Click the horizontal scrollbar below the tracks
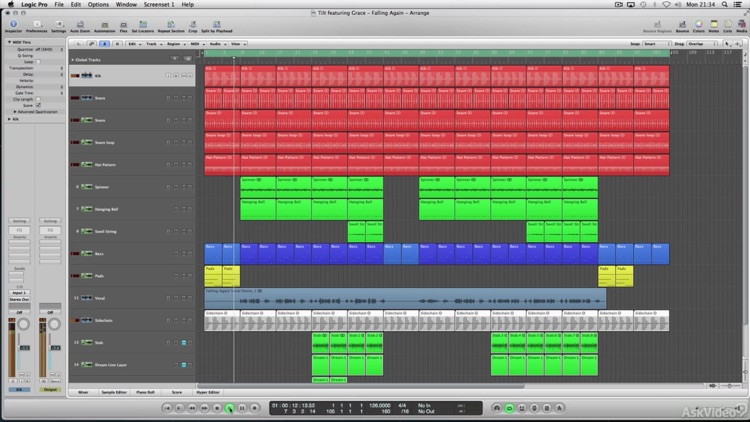Image resolution: width=750 pixels, height=422 pixels. point(361,386)
